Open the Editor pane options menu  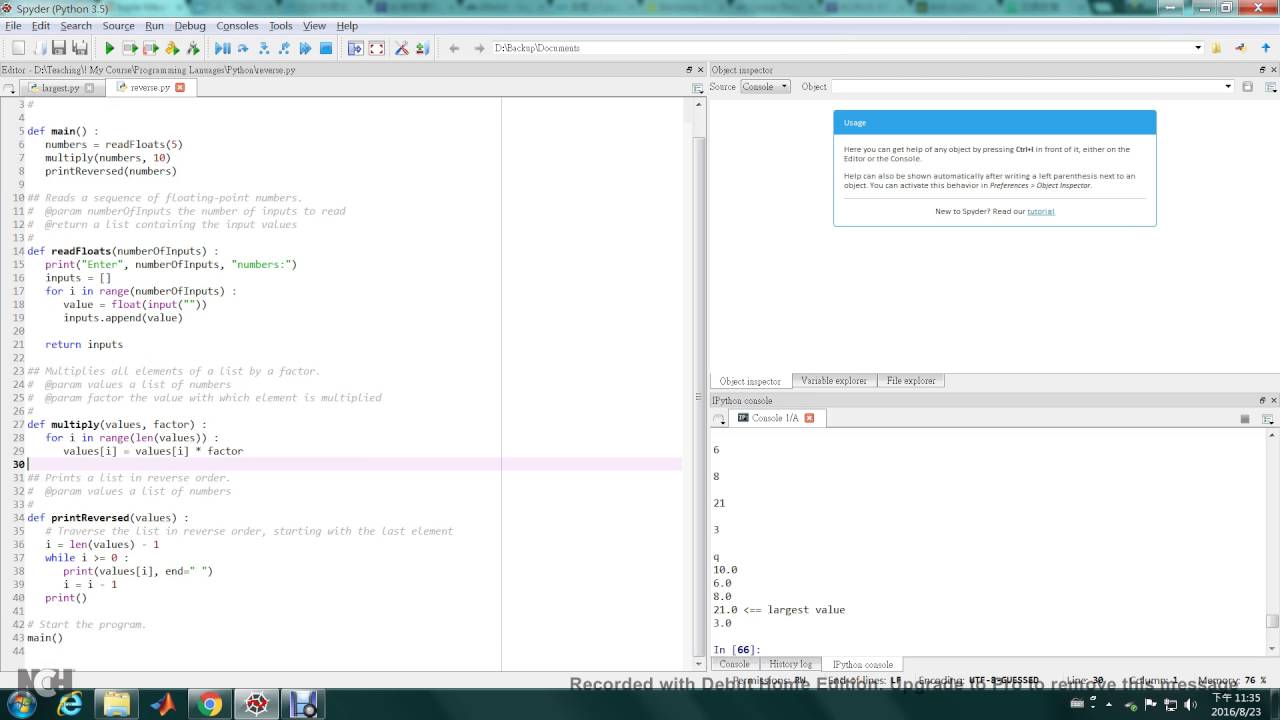698,88
